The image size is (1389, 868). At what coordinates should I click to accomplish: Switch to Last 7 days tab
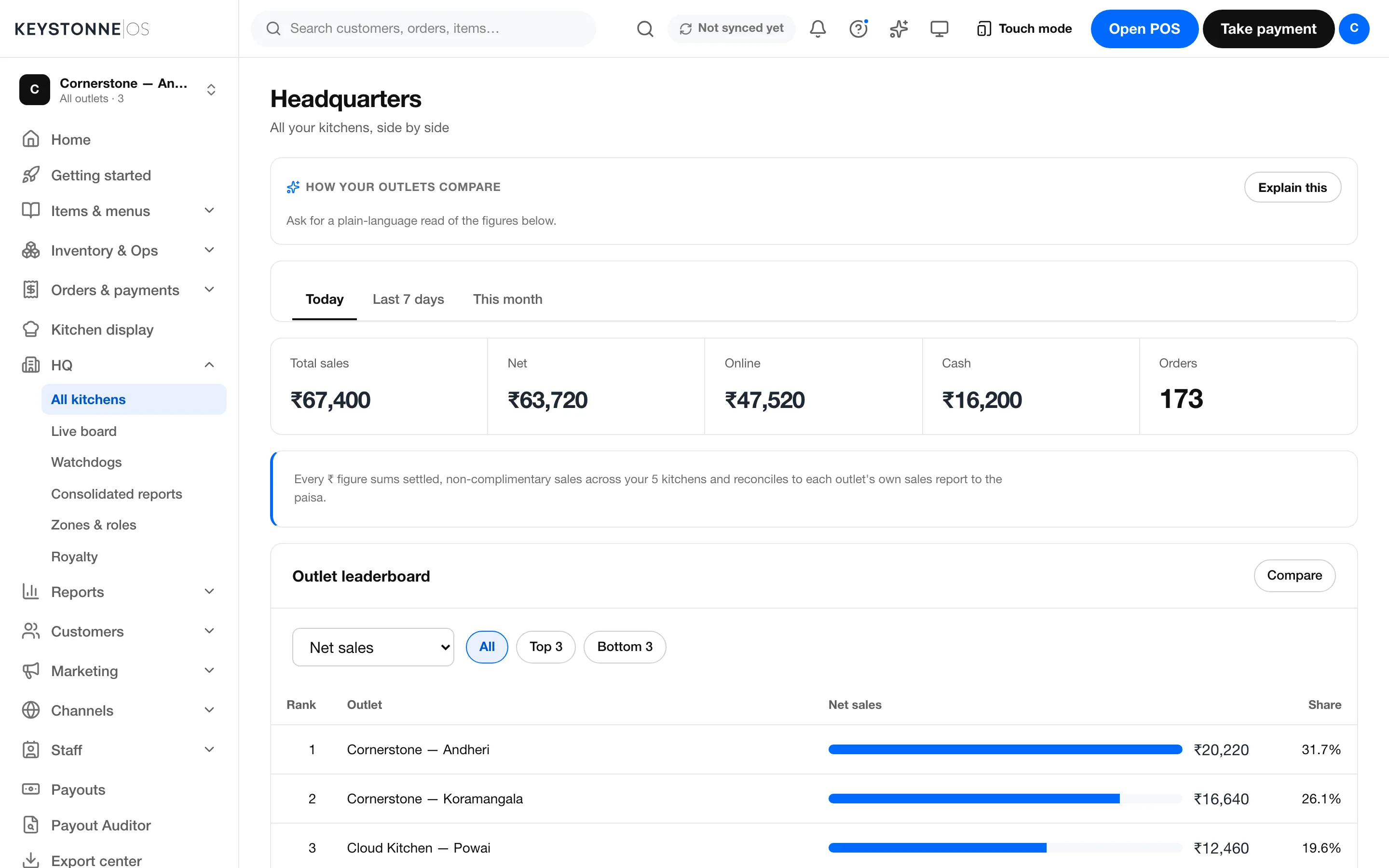coord(408,299)
